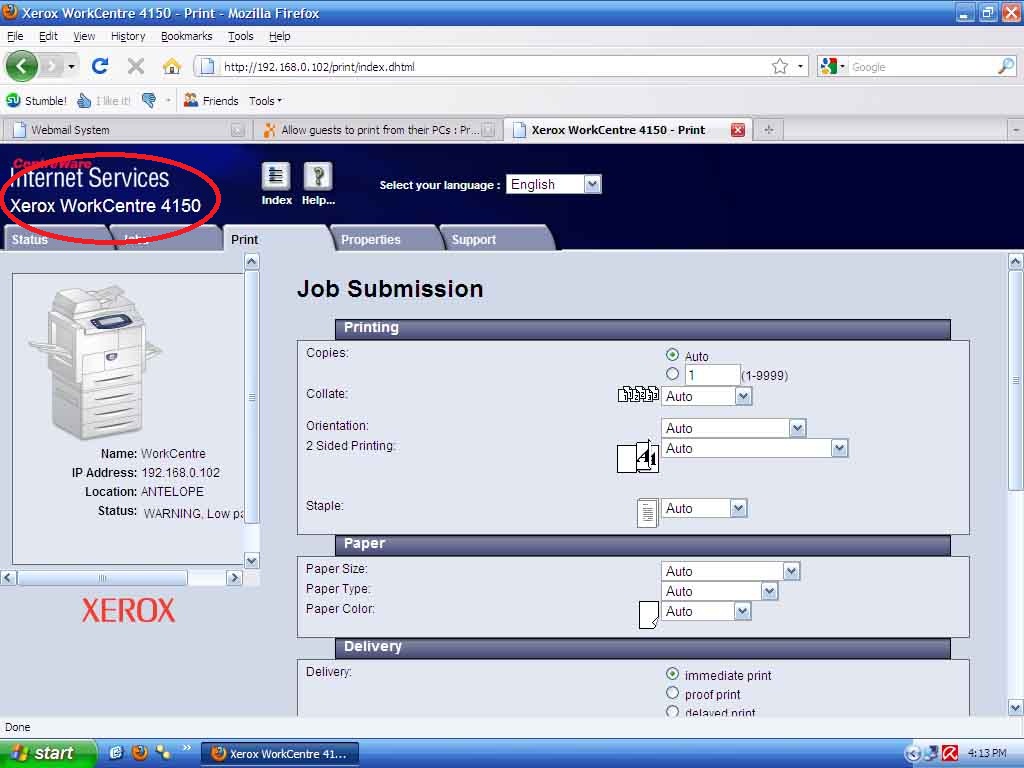Open the Paper Type dropdown
The image size is (1024, 768).
[720, 591]
